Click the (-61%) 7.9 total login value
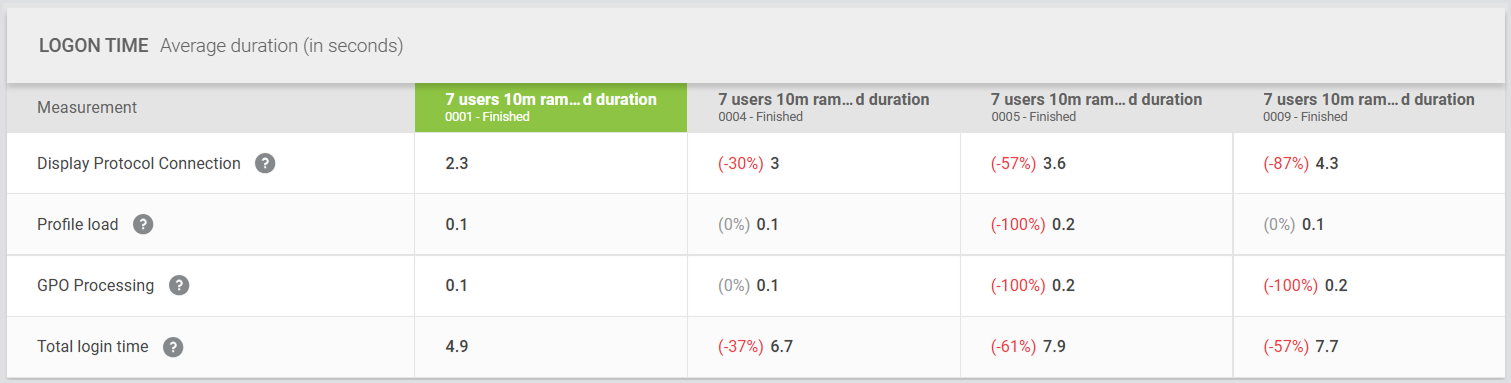Screen dimensions: 1511x383 (x=1028, y=347)
